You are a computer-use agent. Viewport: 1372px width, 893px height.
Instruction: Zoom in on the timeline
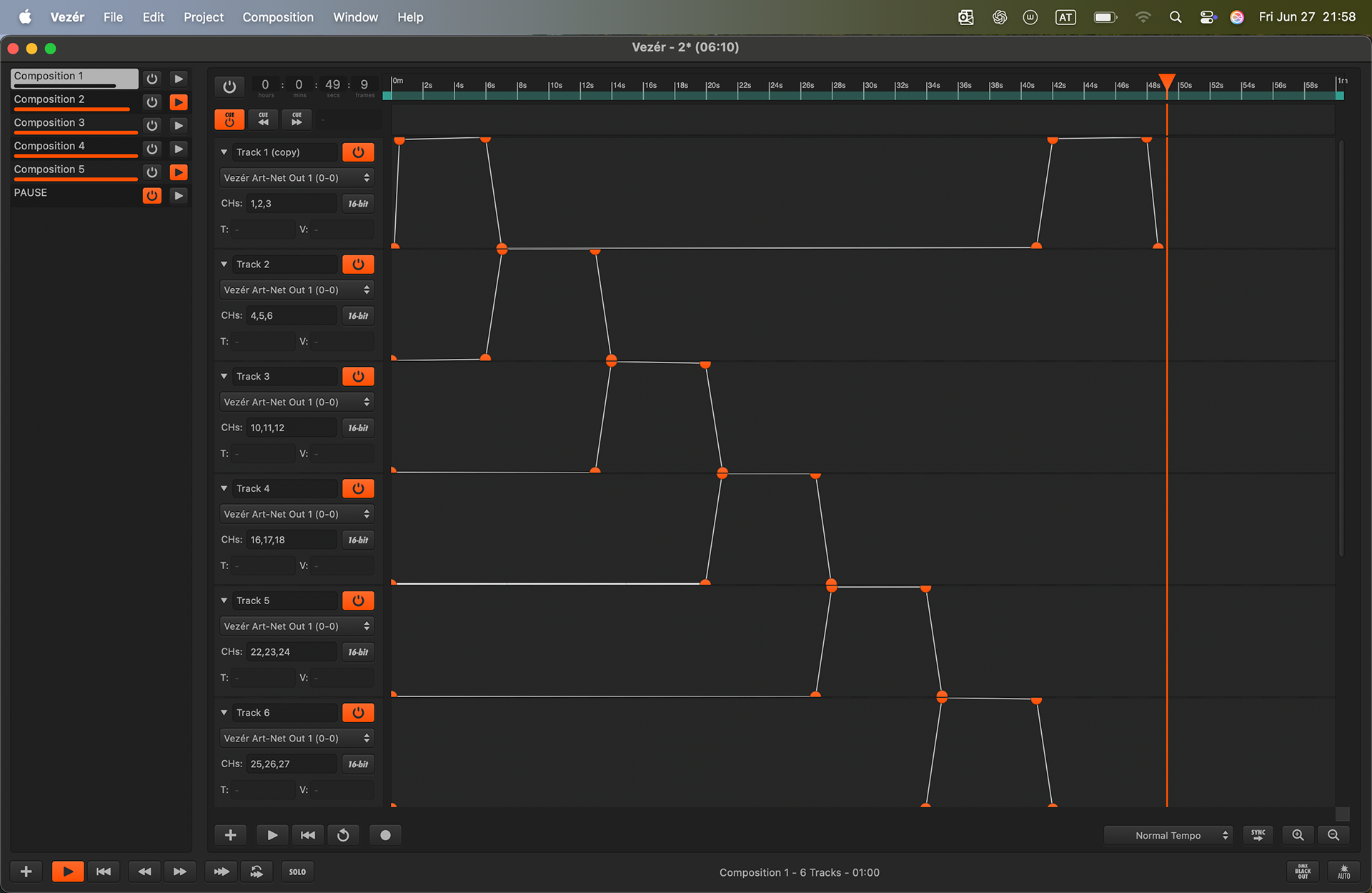(x=1298, y=835)
